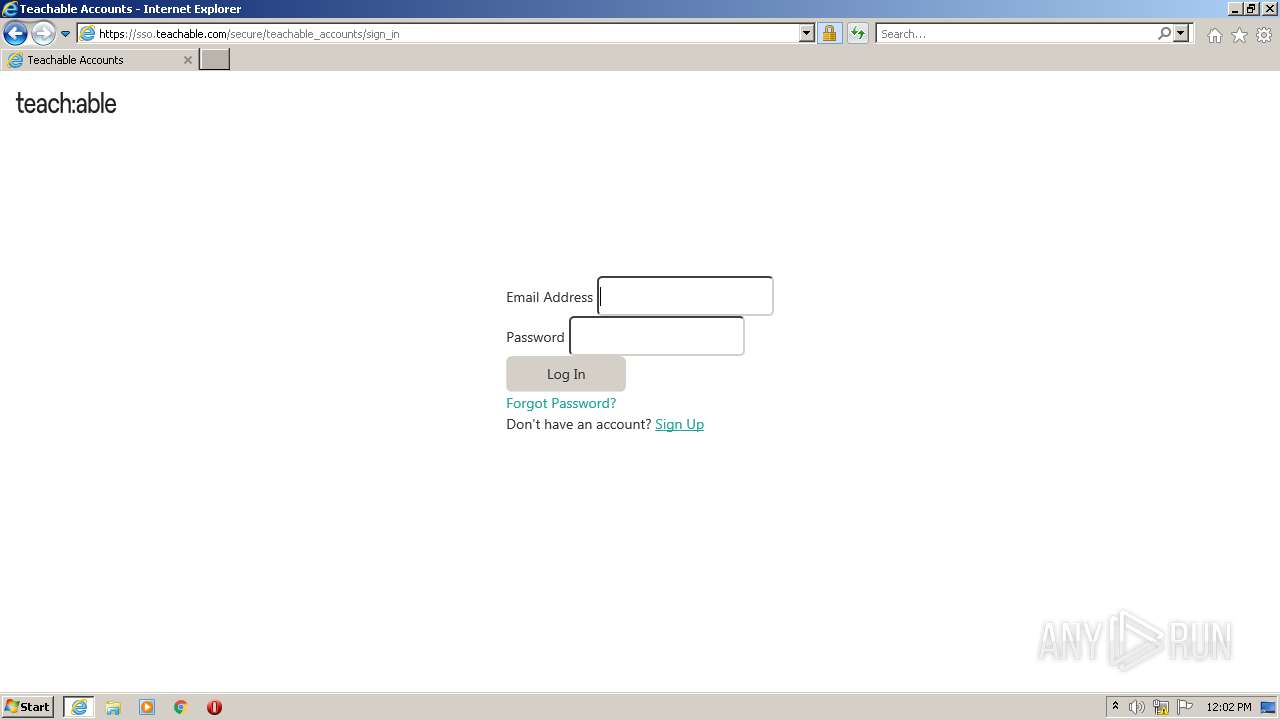Click the Show desktop tray icon
Viewport: 1280px width, 720px height.
(x=1268, y=707)
